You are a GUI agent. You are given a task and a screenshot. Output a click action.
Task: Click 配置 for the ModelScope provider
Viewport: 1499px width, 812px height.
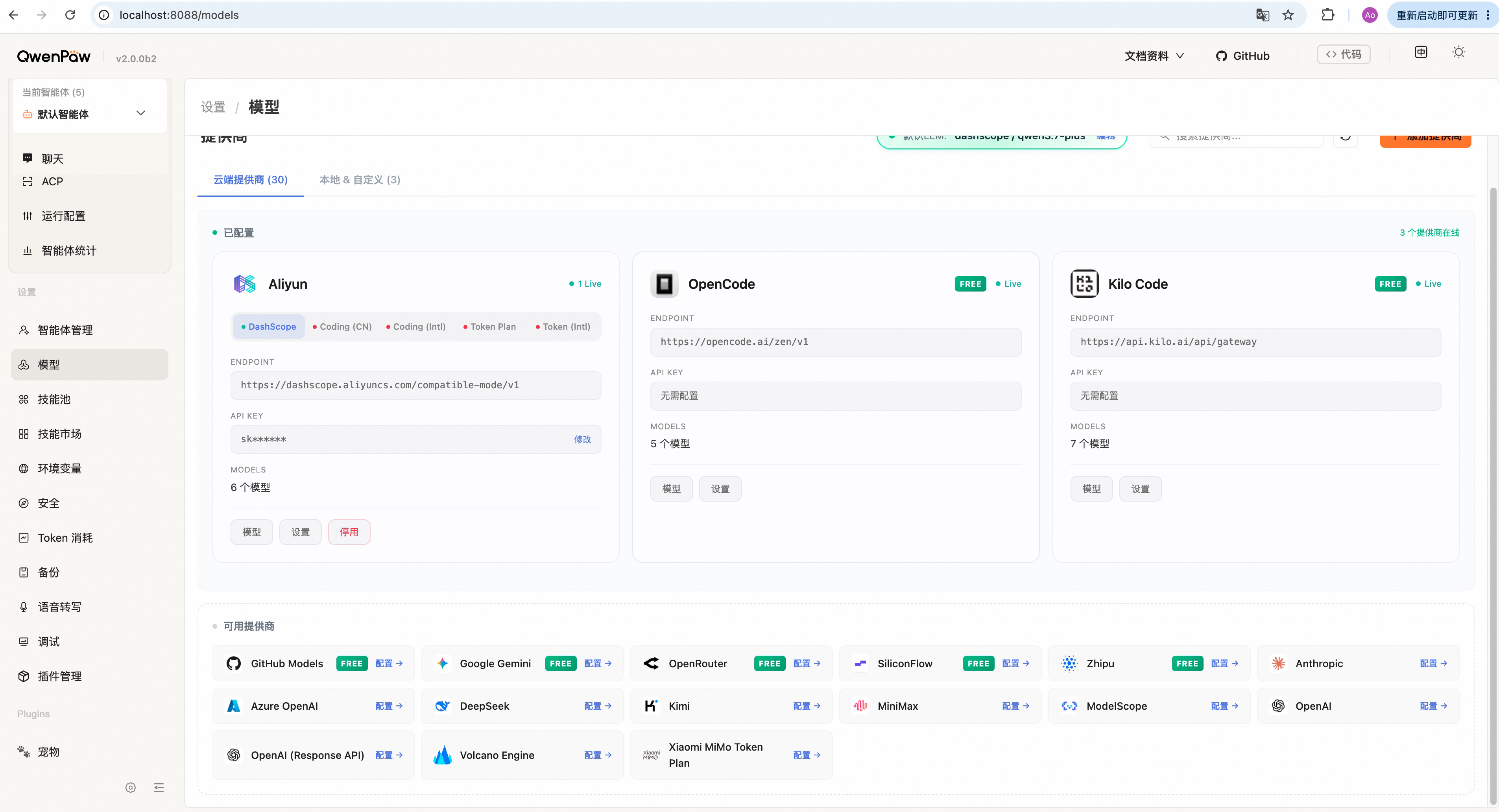[x=1224, y=706]
